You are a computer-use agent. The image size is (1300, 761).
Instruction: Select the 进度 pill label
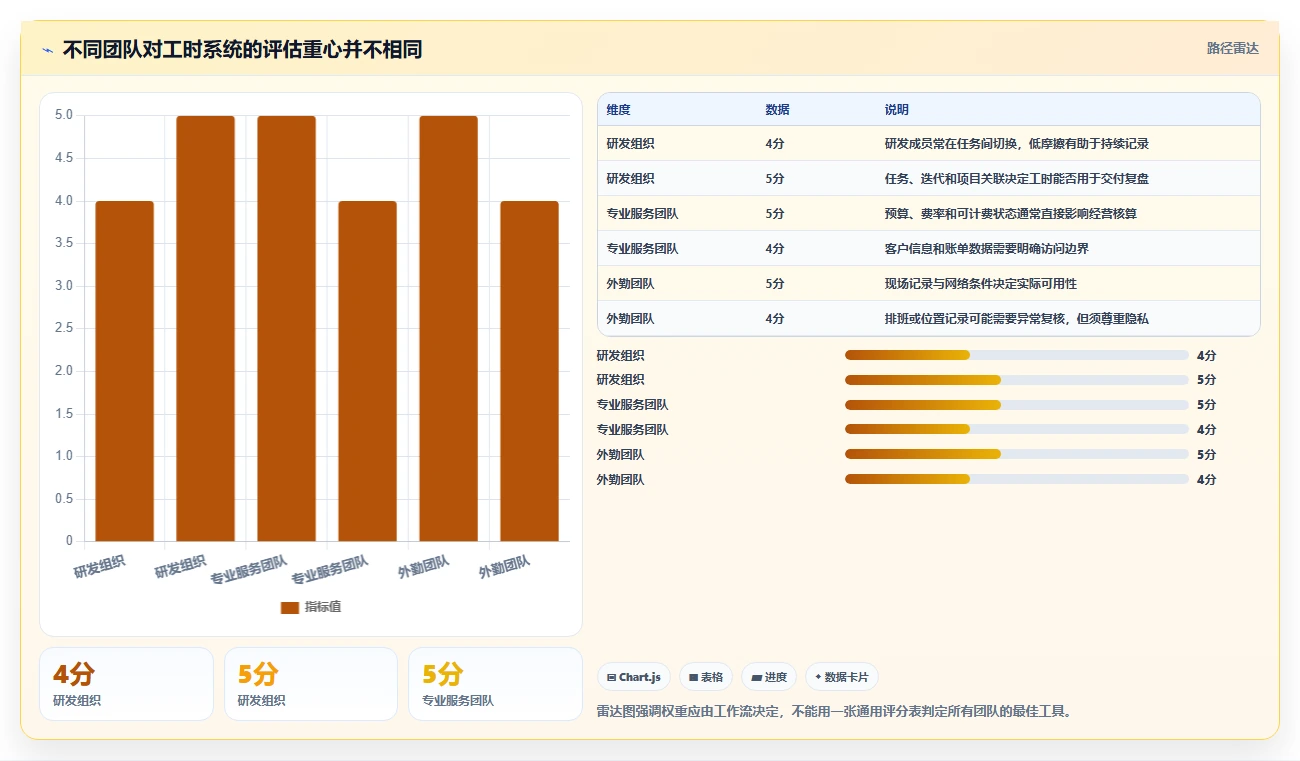click(776, 677)
